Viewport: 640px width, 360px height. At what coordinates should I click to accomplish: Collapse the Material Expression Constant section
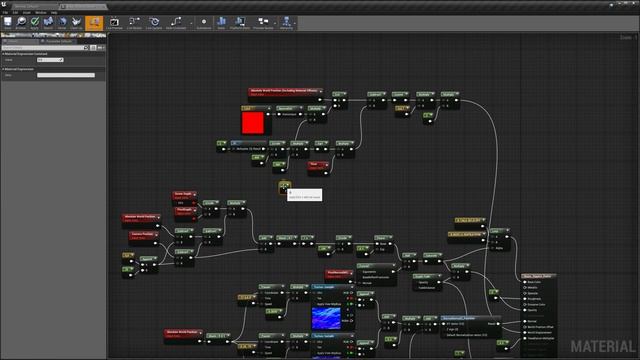(x=3, y=54)
